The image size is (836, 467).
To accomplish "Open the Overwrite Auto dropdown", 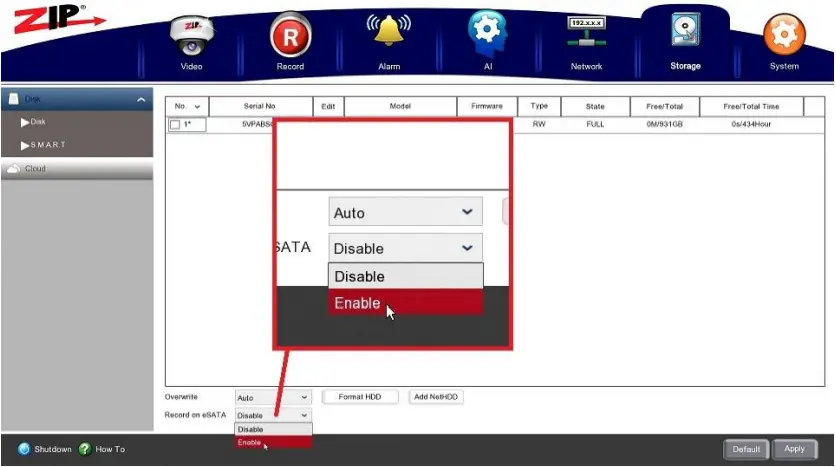I will point(273,398).
